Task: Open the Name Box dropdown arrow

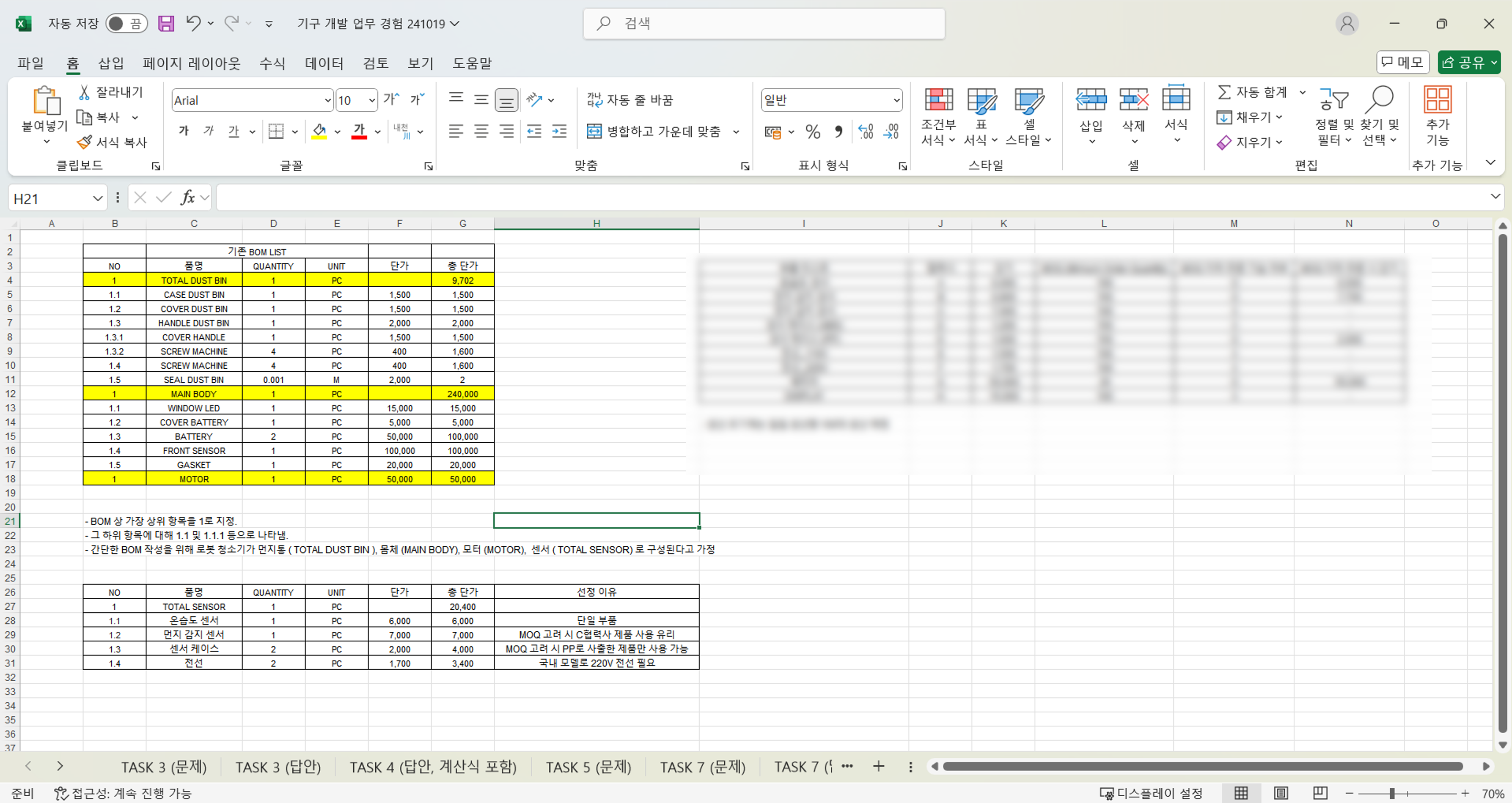Action: (97, 199)
